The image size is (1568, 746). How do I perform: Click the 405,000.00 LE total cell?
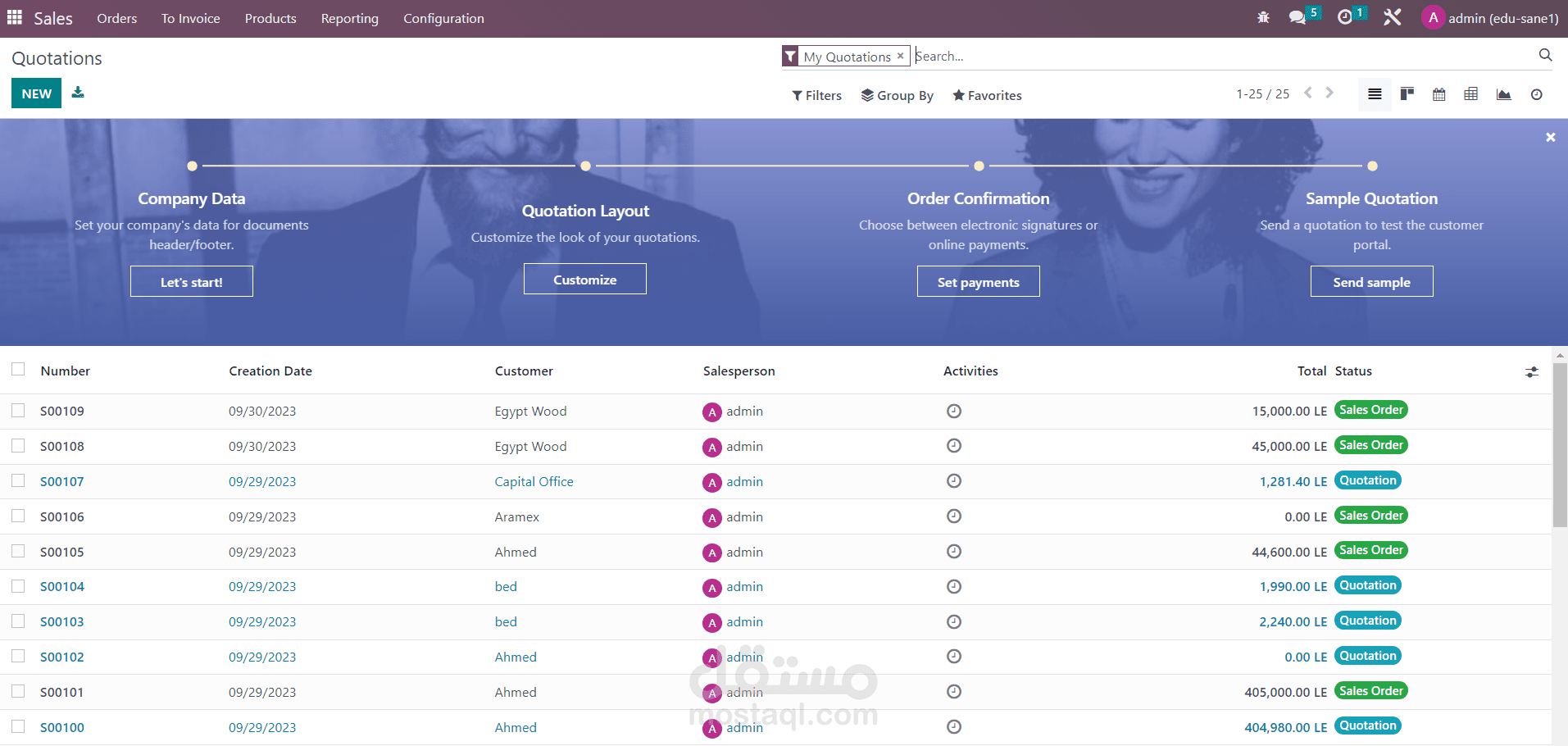[x=1285, y=692]
